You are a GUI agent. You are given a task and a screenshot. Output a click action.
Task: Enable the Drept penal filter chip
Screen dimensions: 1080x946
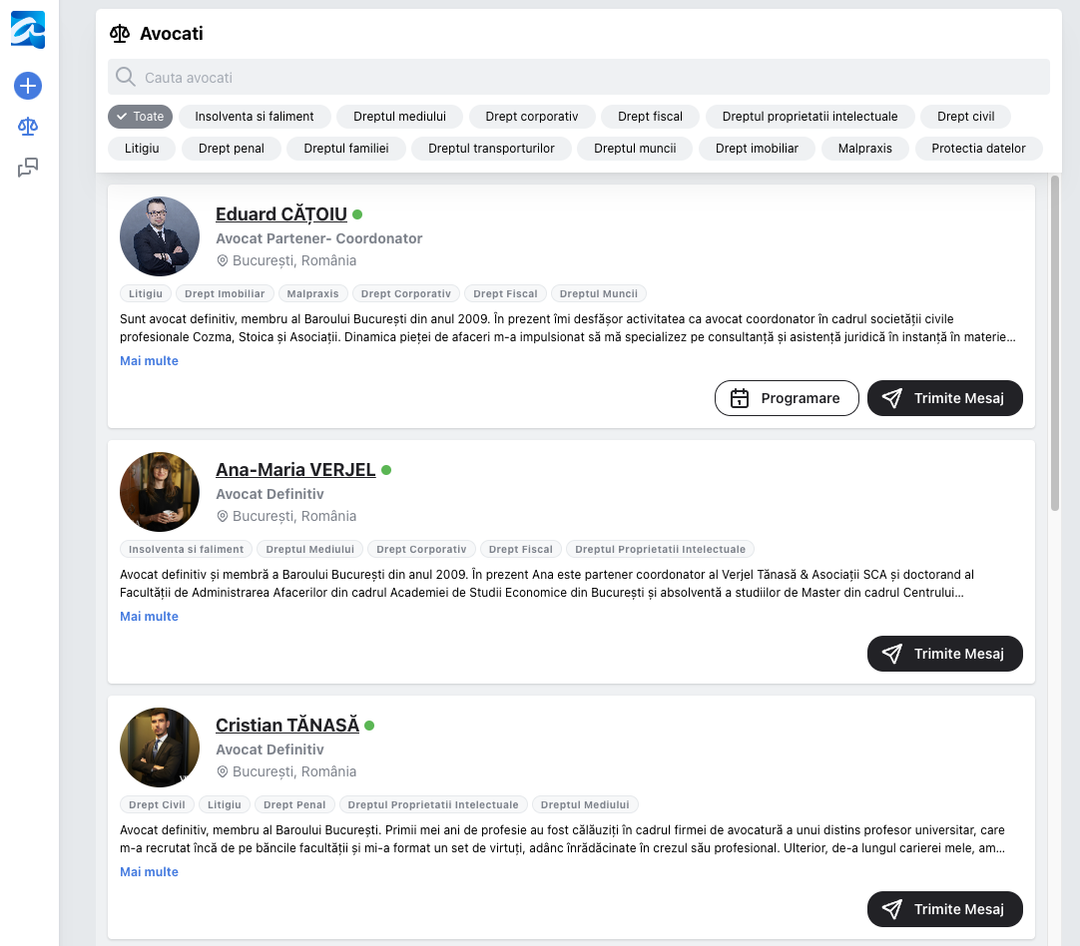click(231, 148)
